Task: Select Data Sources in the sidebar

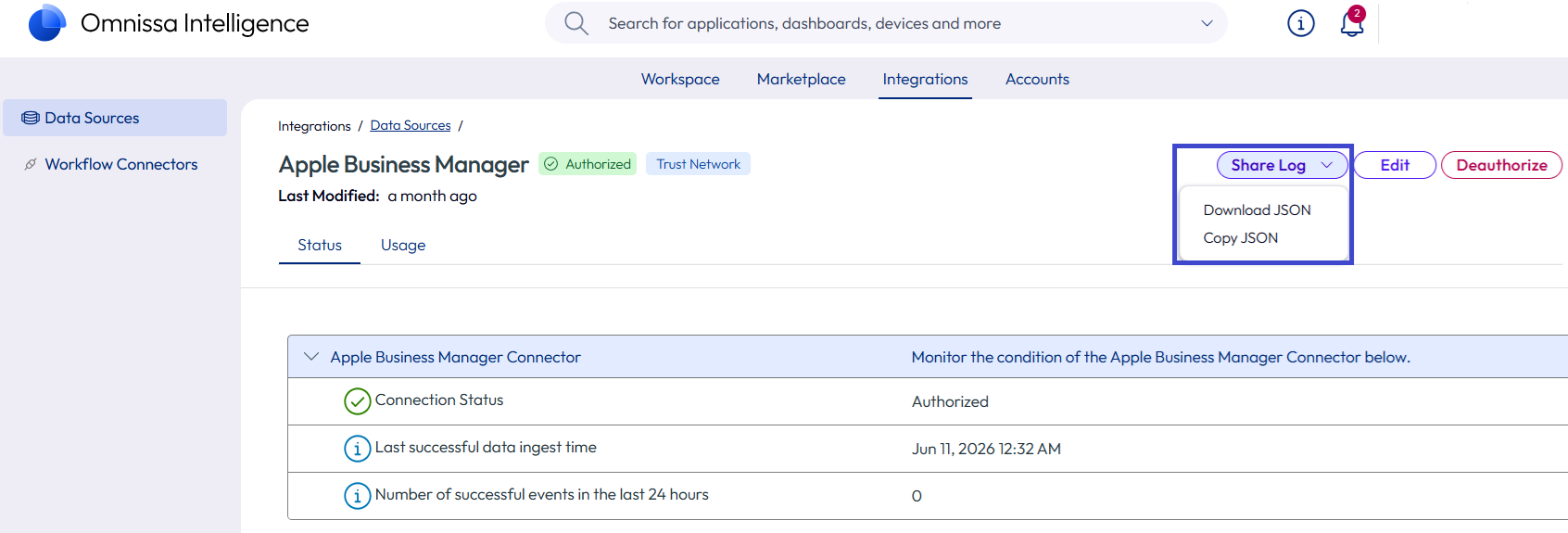Action: tap(115, 118)
